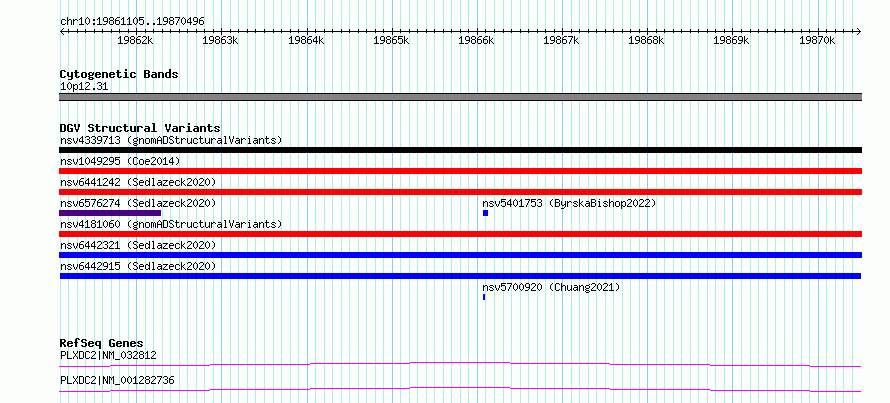Click the RefSeq Genes track title
This screenshot has width=890, height=403.
[x=102, y=343]
